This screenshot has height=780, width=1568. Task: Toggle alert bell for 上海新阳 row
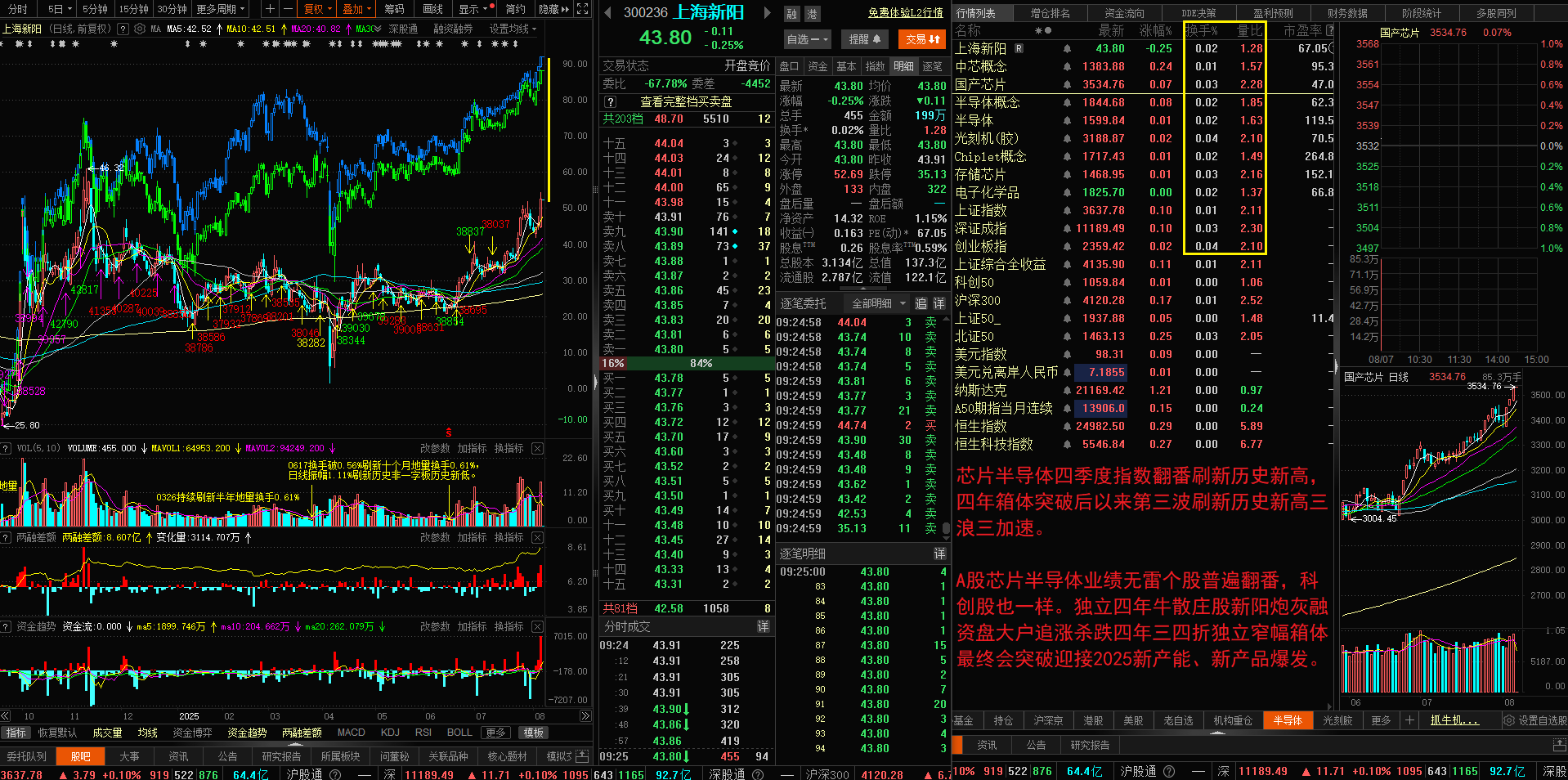(1067, 48)
